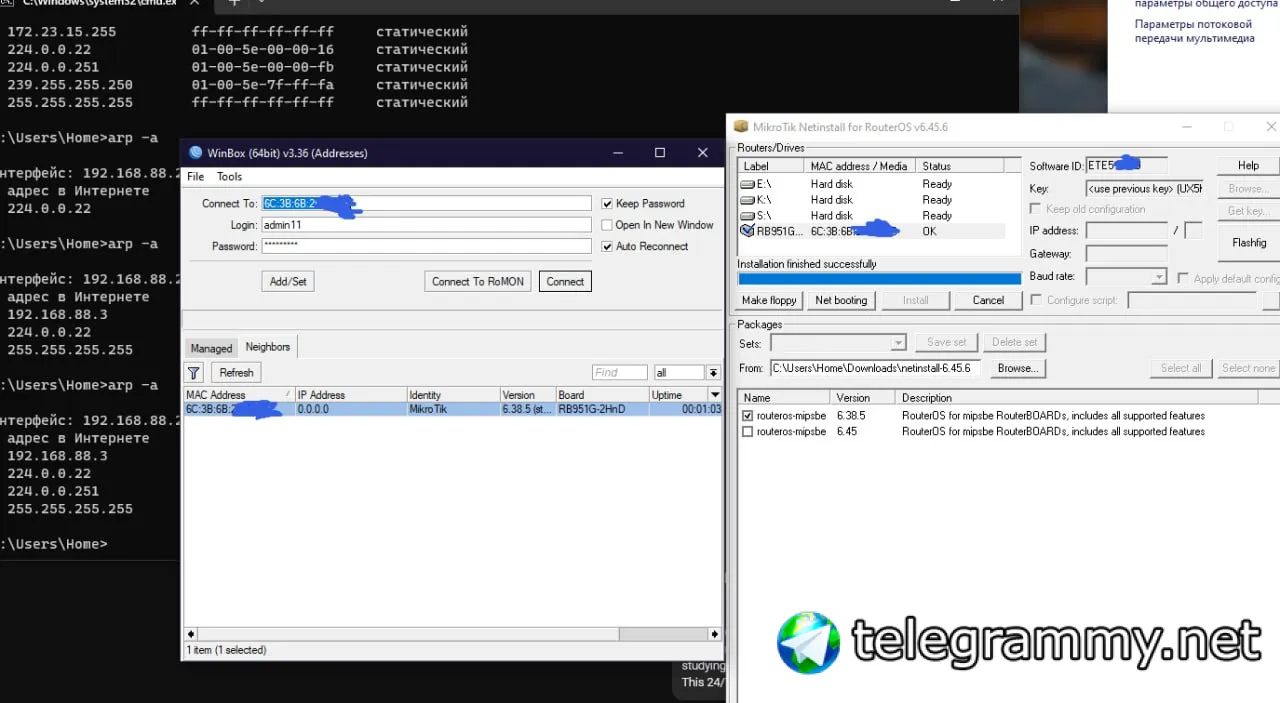Image resolution: width=1280 pixels, height=703 pixels.
Task: Click the Select none button
Action: click(x=1249, y=368)
